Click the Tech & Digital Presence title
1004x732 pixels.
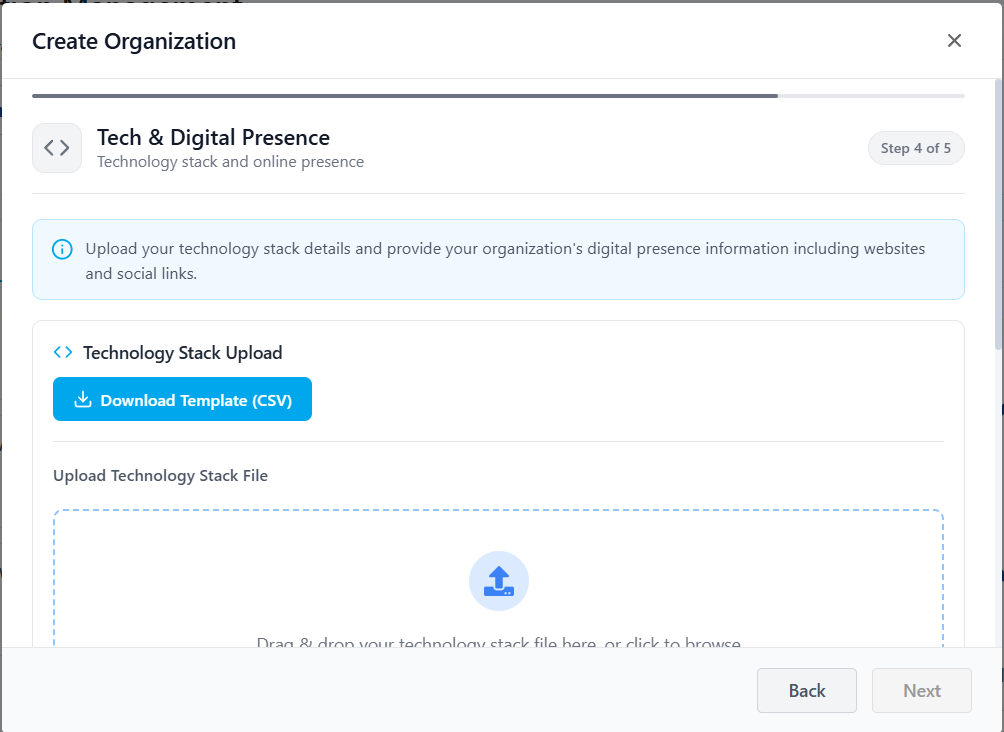click(x=213, y=138)
